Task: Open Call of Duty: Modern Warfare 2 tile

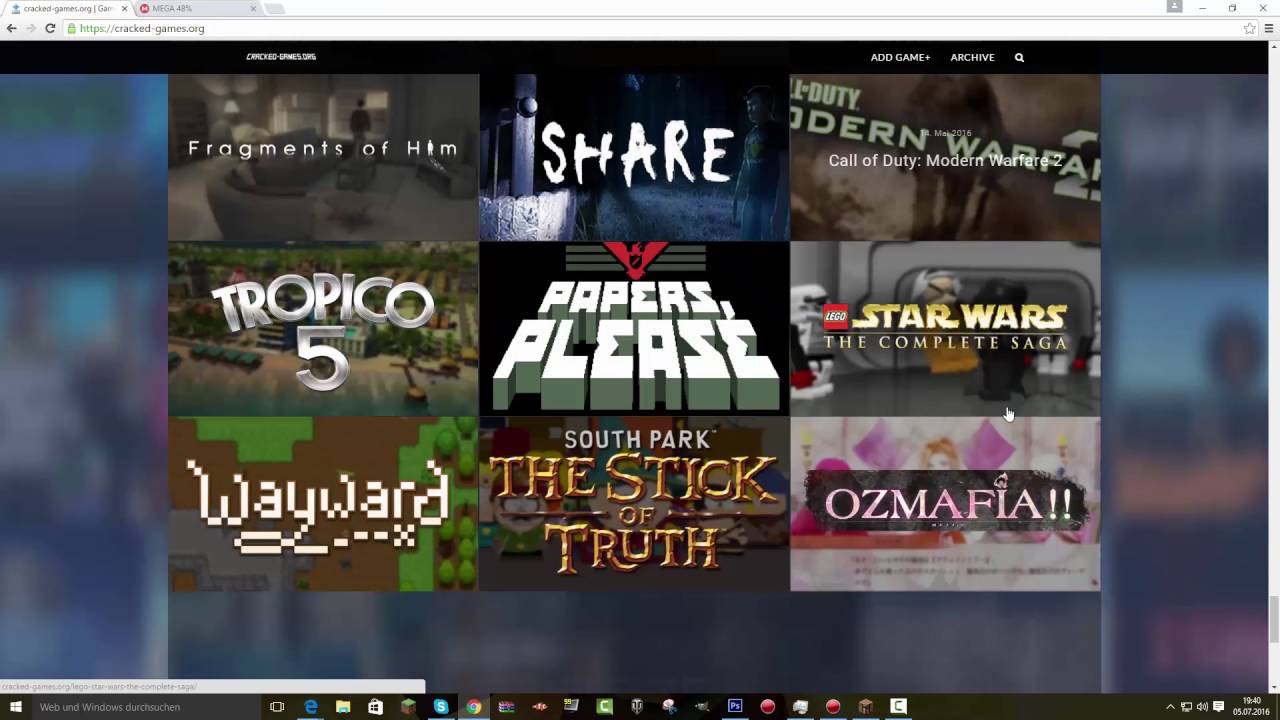Action: (x=945, y=157)
